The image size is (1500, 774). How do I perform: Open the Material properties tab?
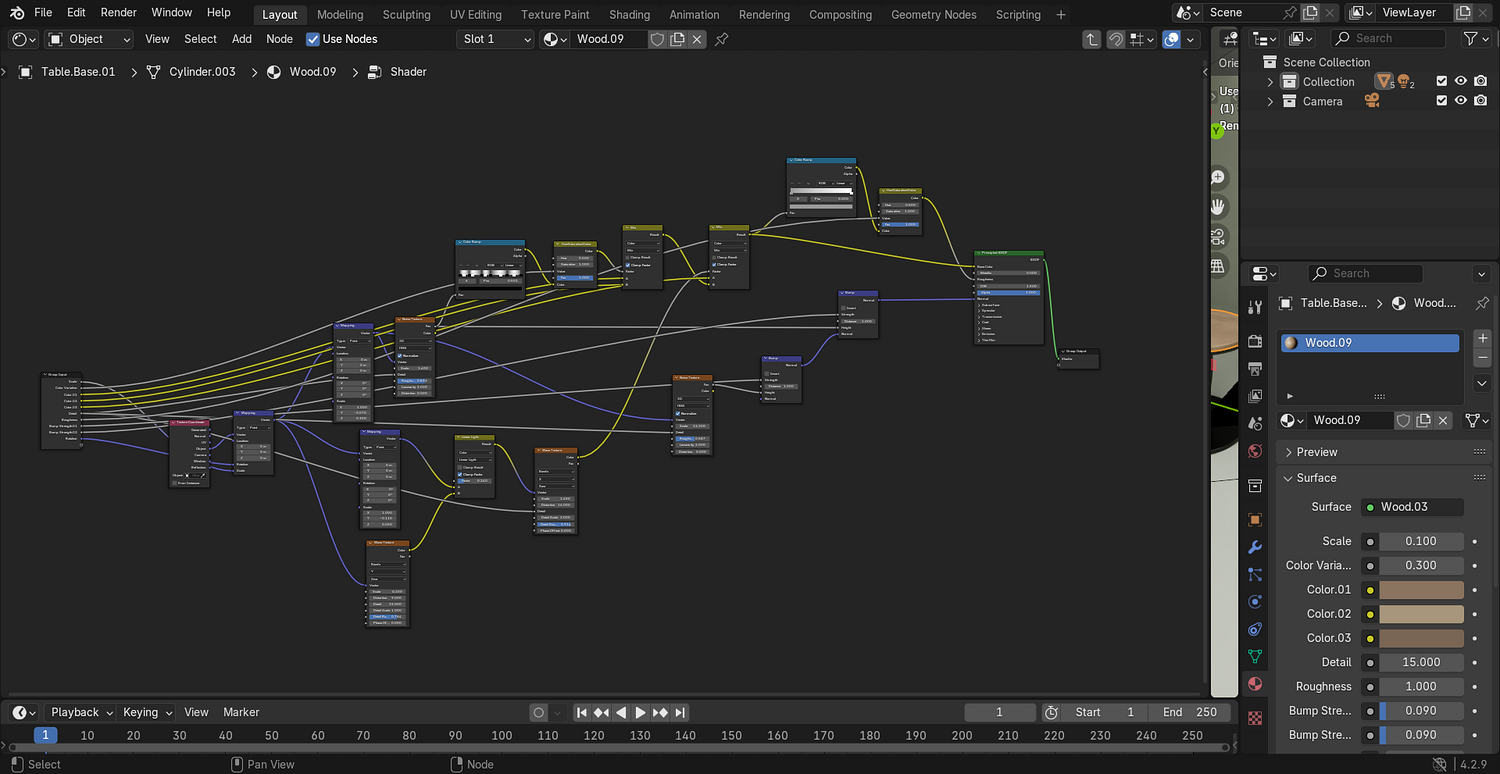1255,684
